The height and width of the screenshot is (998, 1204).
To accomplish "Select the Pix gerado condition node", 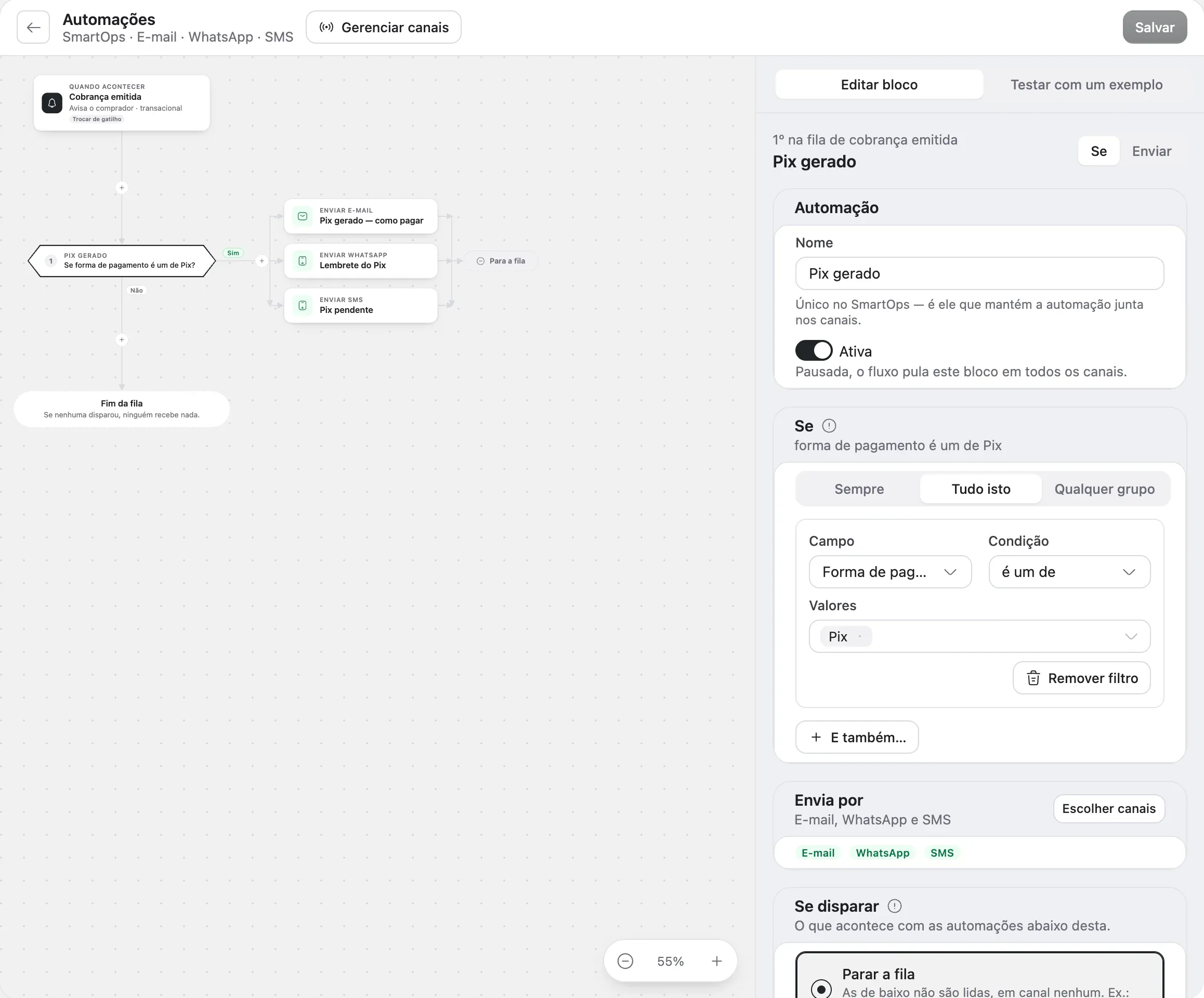I will click(x=122, y=261).
